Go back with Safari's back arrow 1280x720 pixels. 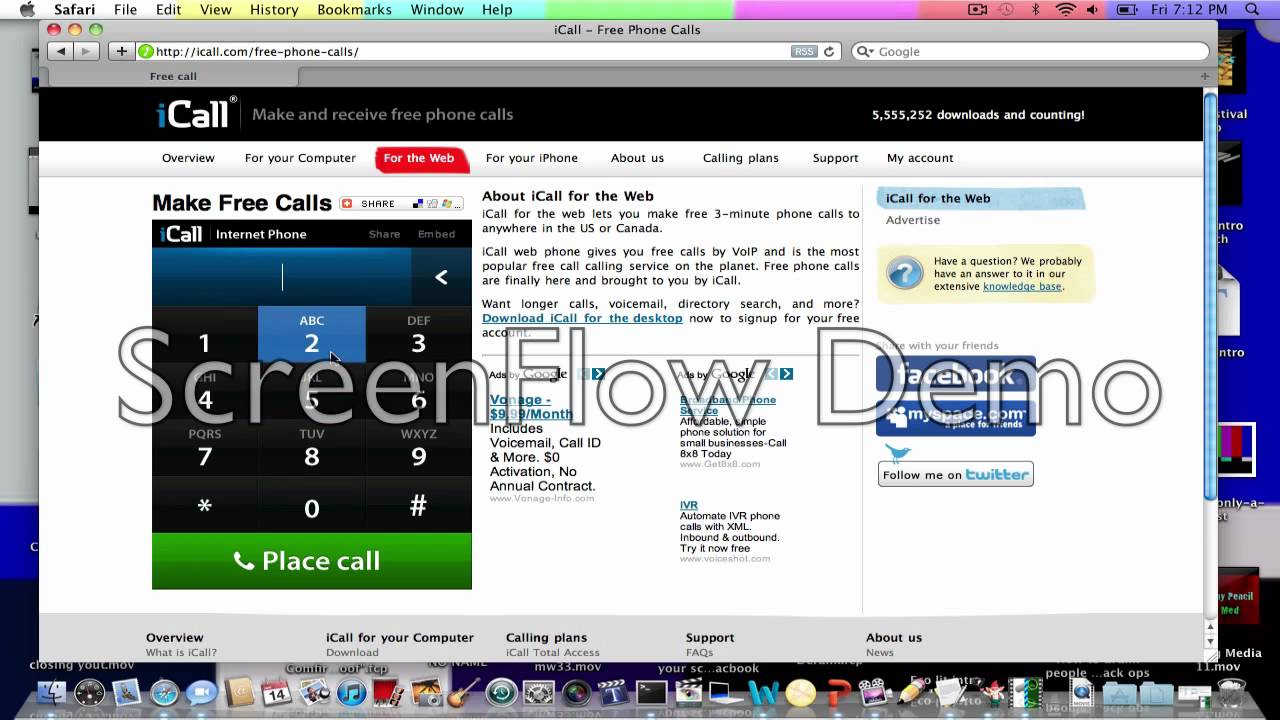(61, 51)
